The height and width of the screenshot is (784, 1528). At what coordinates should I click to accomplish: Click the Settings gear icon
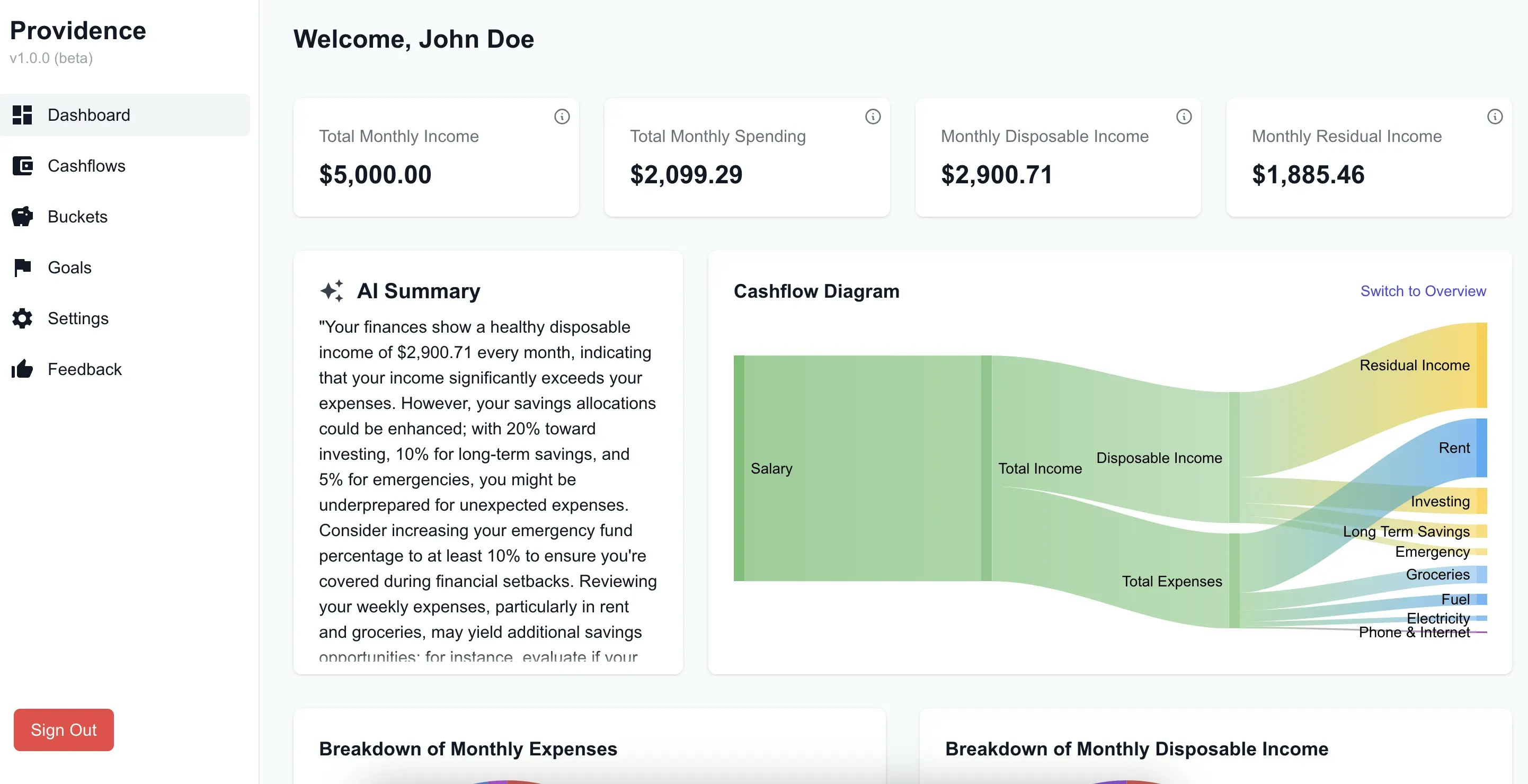pyautogui.click(x=23, y=318)
